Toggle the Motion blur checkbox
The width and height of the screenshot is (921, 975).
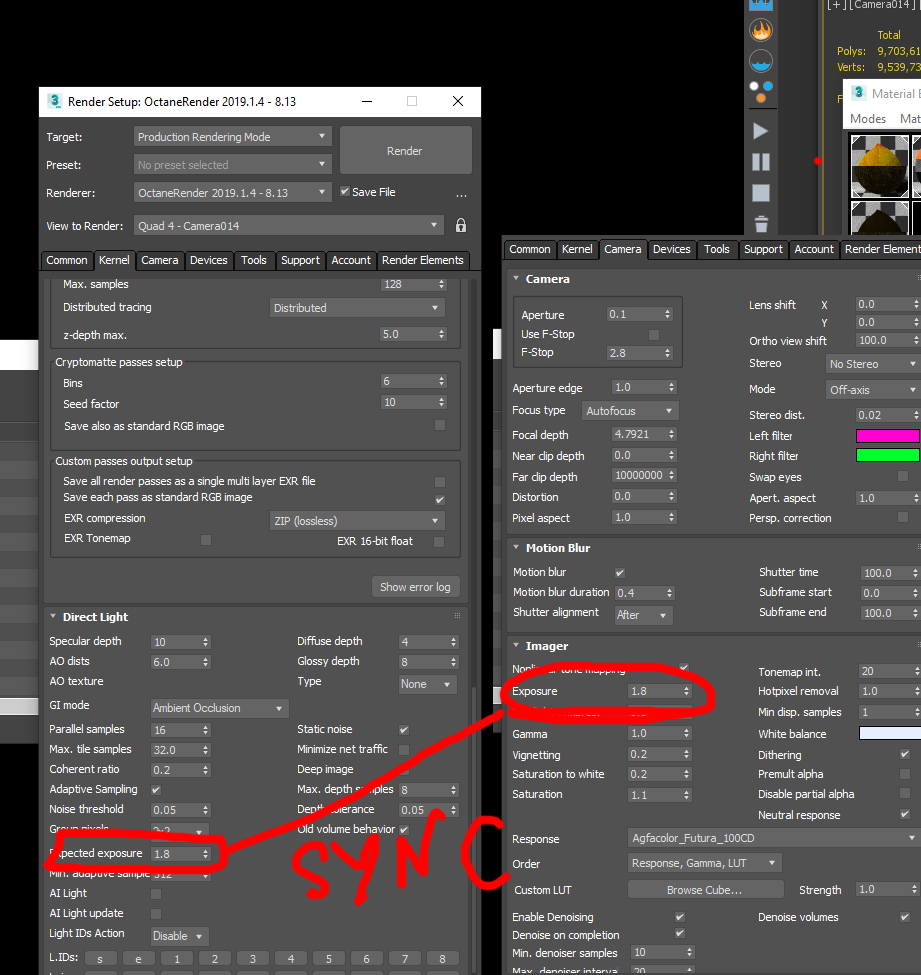point(620,573)
